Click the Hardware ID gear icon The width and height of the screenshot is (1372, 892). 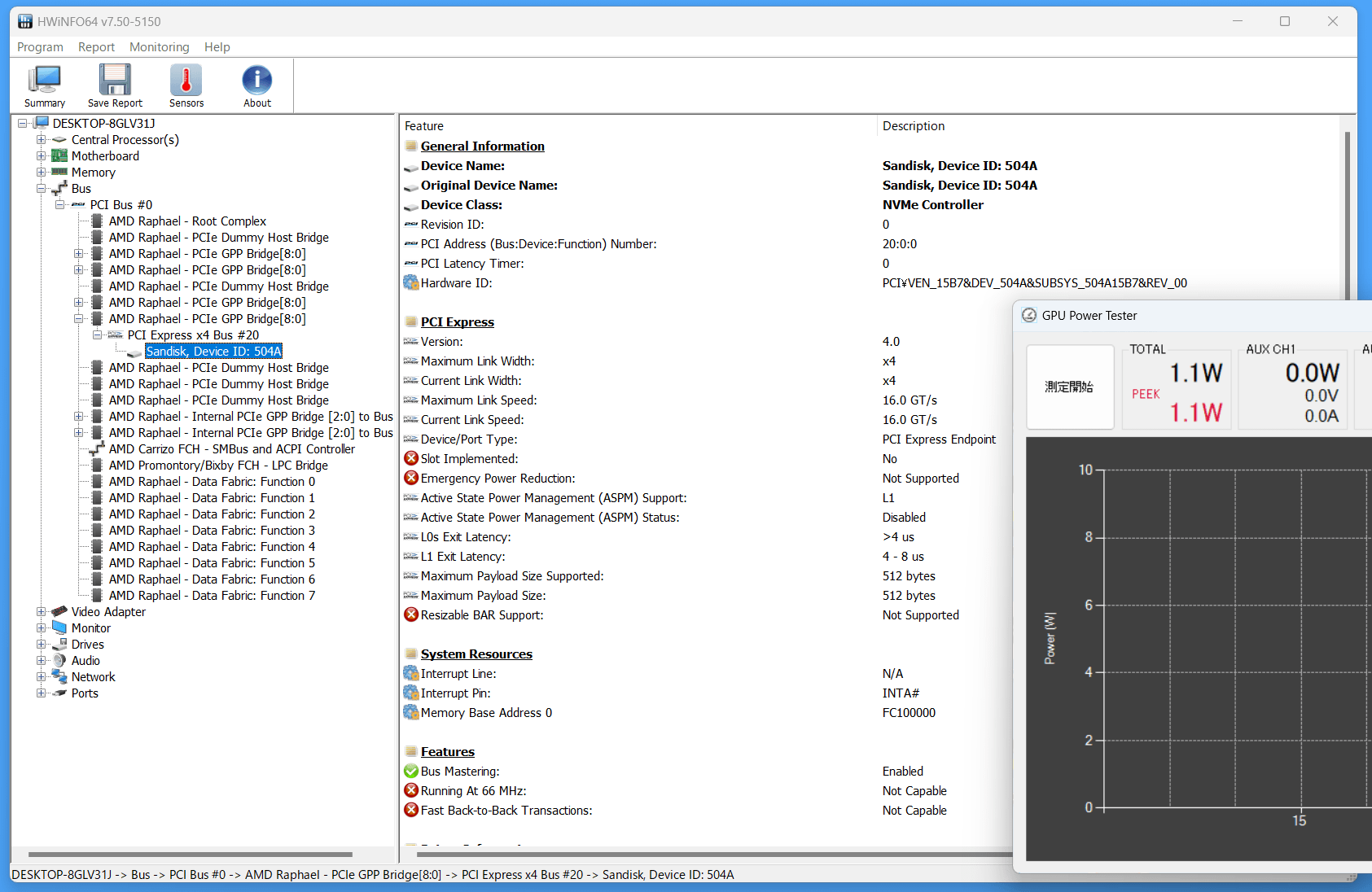(411, 283)
